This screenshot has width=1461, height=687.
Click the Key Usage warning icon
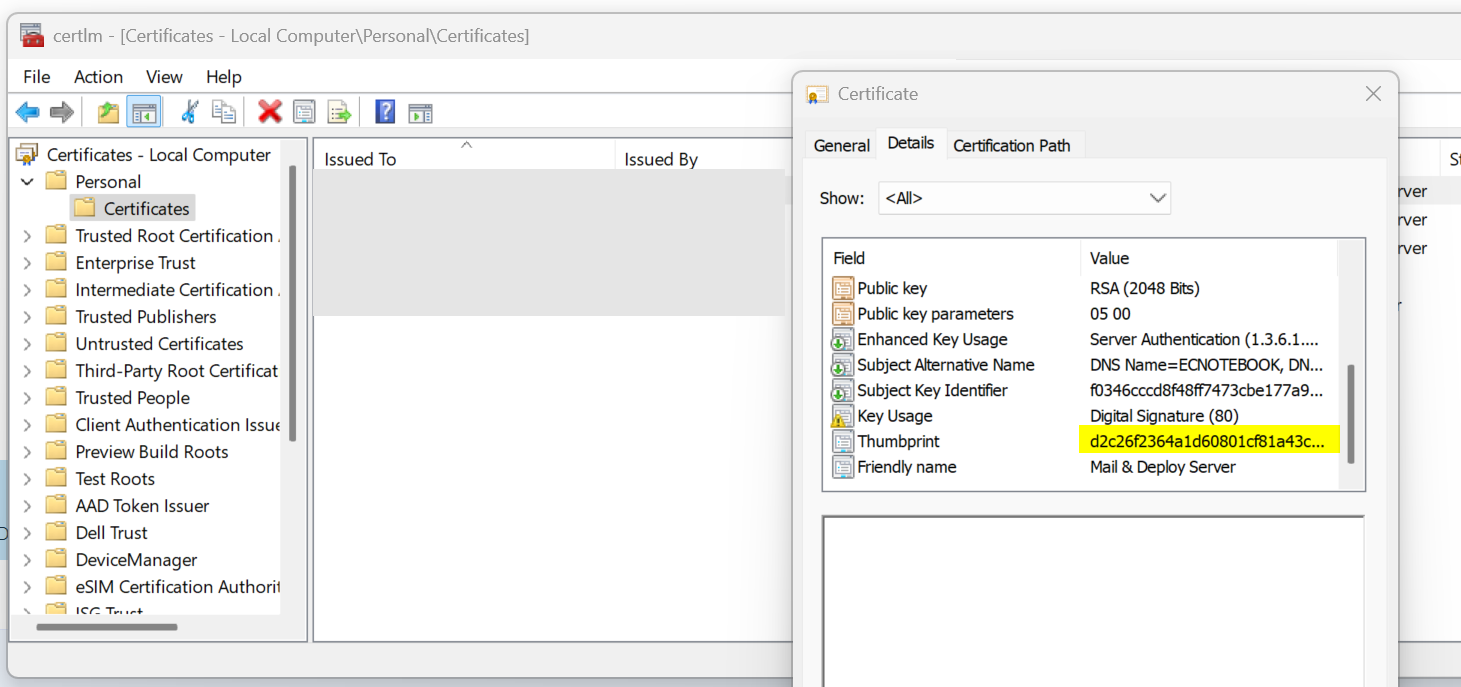(x=843, y=416)
